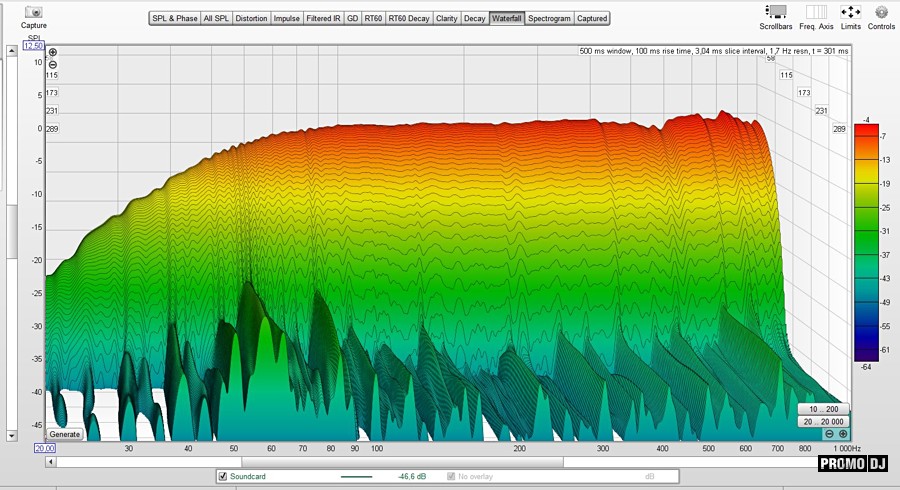Switch to the Impulse graph tab
Viewport: 900px width, 490px height.
point(286,18)
